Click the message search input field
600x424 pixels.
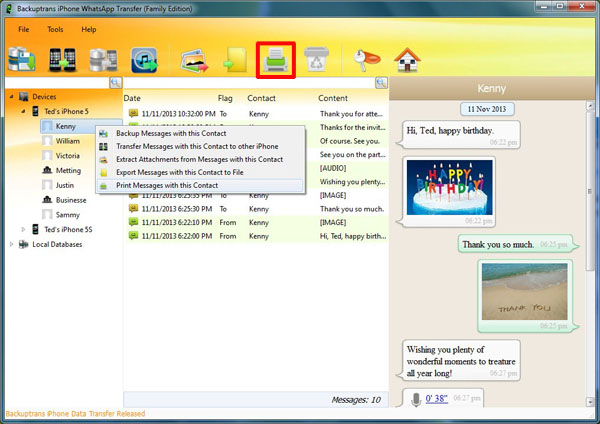click(249, 83)
